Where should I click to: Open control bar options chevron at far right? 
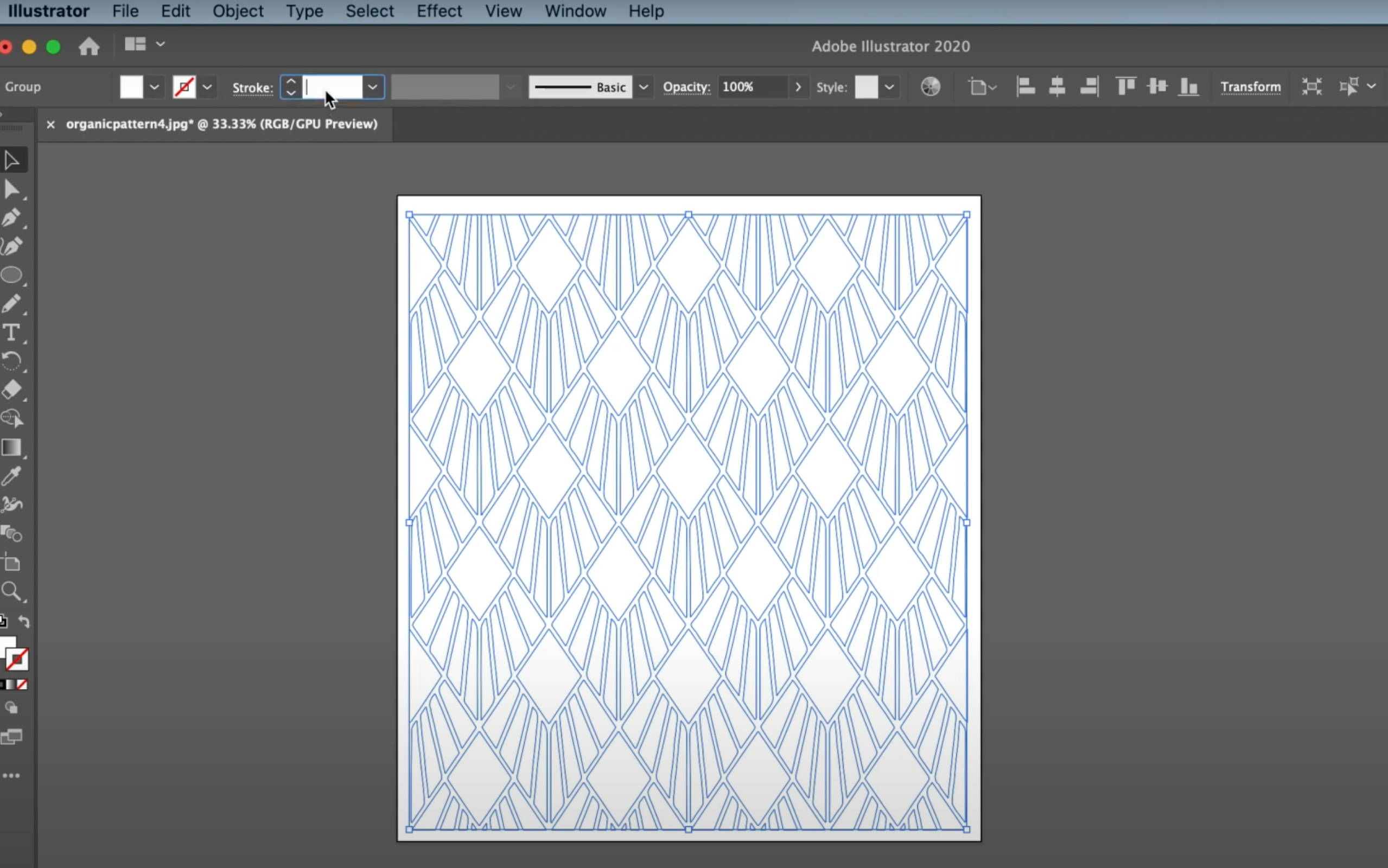[1371, 86]
